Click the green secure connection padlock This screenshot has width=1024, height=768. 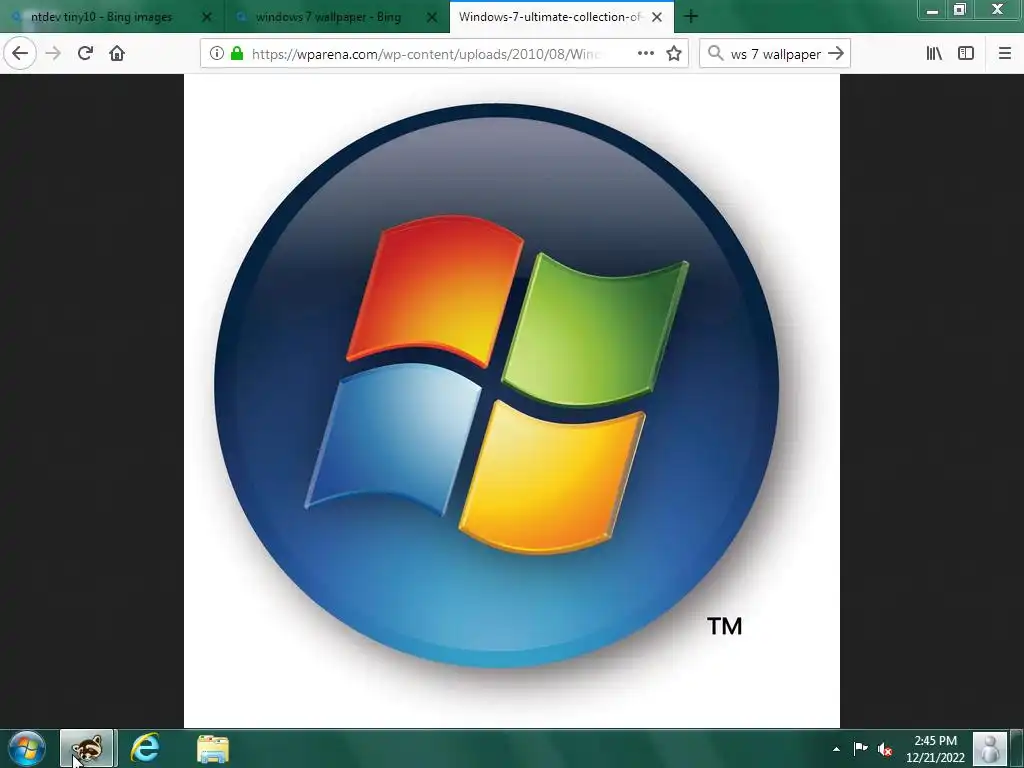tap(237, 54)
